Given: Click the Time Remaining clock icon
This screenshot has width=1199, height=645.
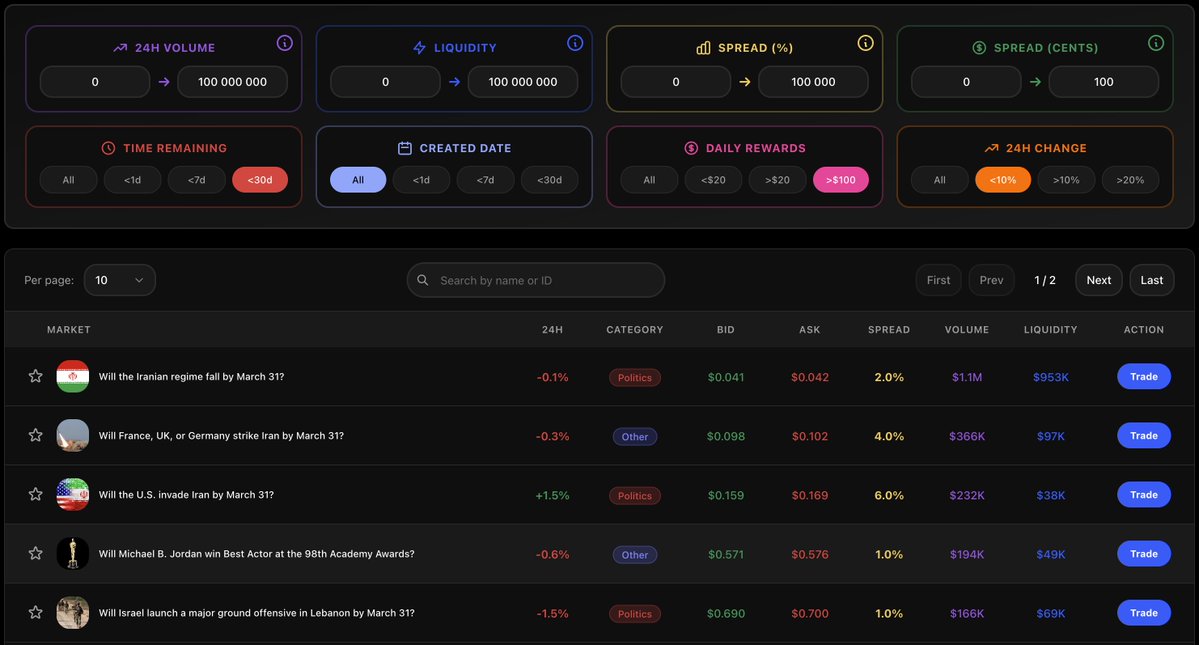Looking at the screenshot, I should click(x=109, y=148).
